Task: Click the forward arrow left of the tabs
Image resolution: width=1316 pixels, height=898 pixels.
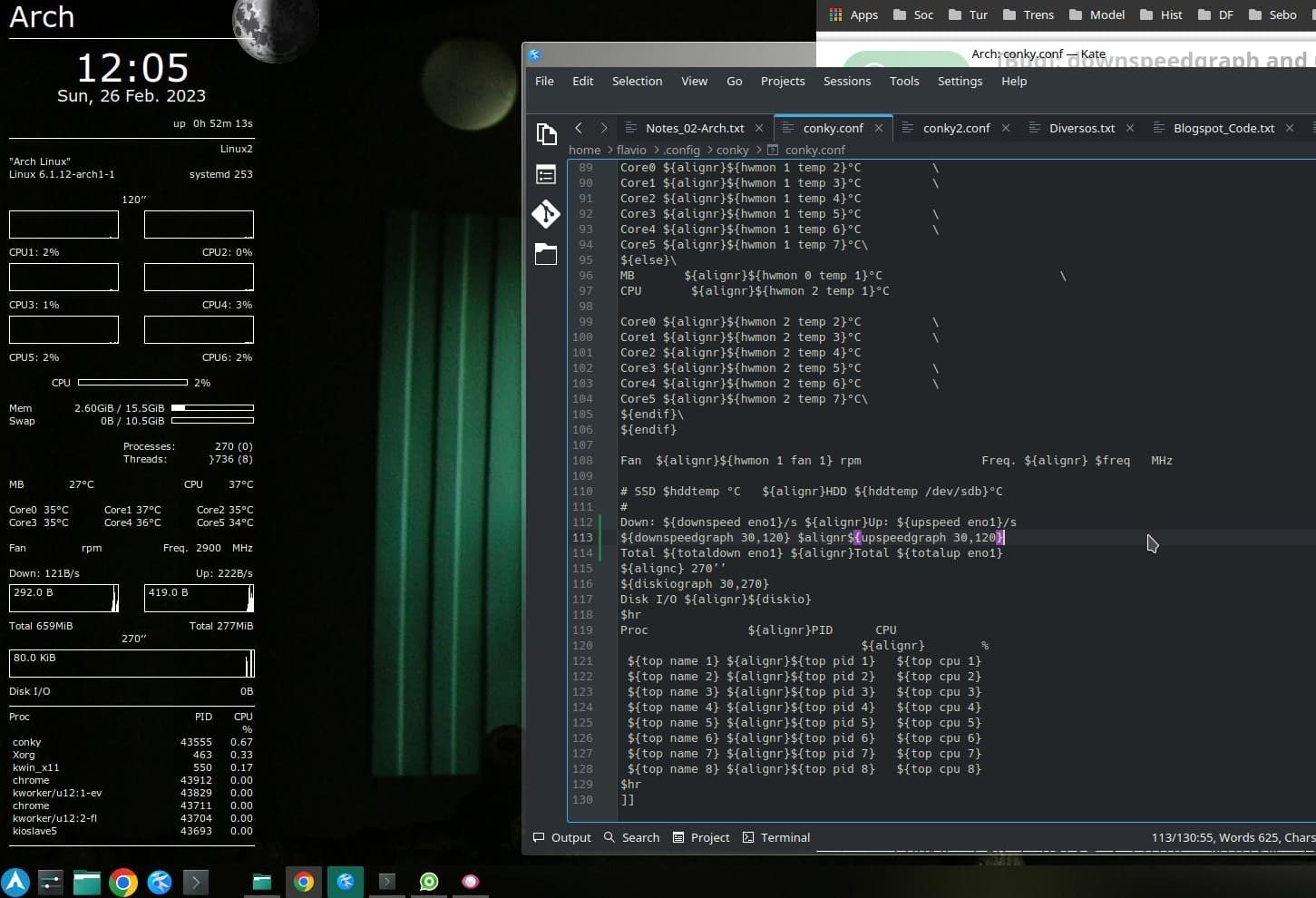Action: (604, 128)
